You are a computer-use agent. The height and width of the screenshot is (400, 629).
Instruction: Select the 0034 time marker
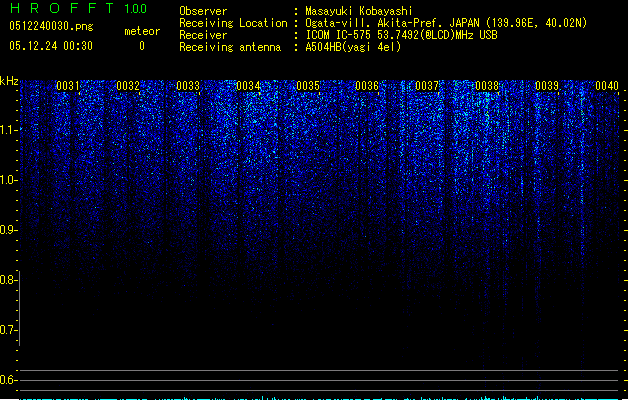point(248,86)
